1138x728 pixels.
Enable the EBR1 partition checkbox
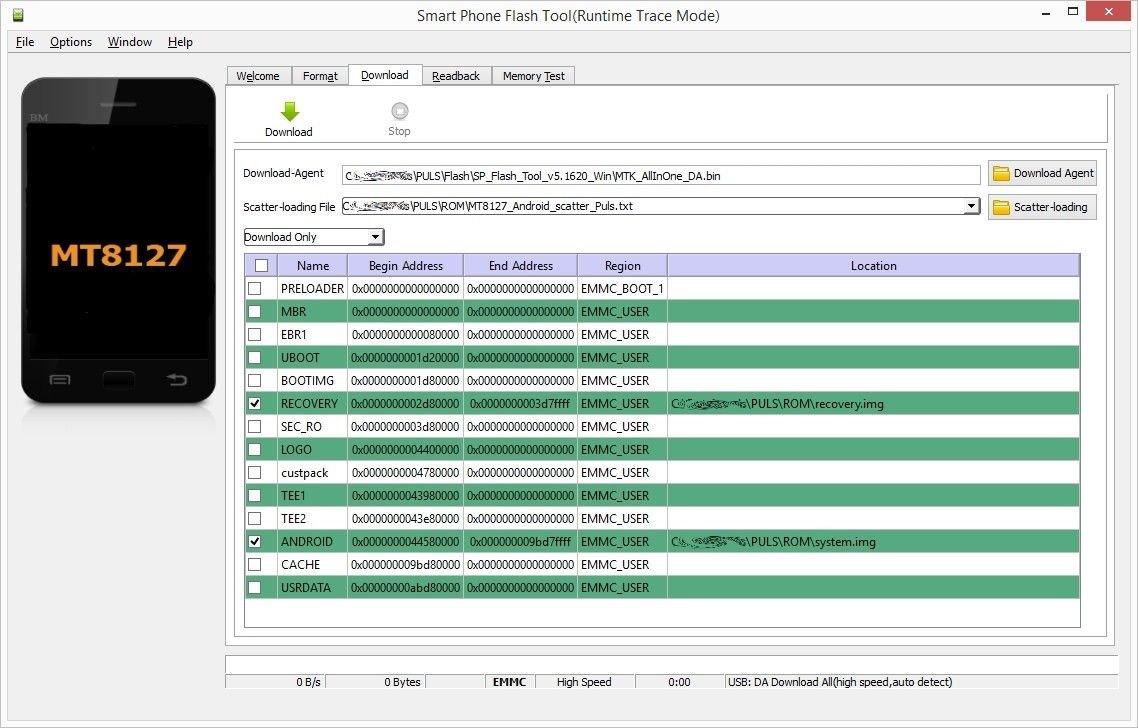click(x=255, y=335)
